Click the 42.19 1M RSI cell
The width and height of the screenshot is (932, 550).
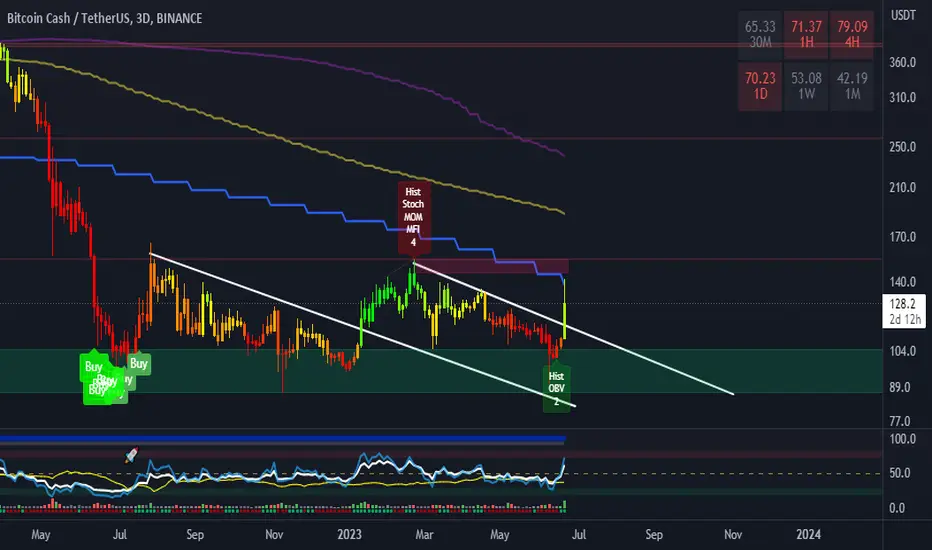point(852,86)
